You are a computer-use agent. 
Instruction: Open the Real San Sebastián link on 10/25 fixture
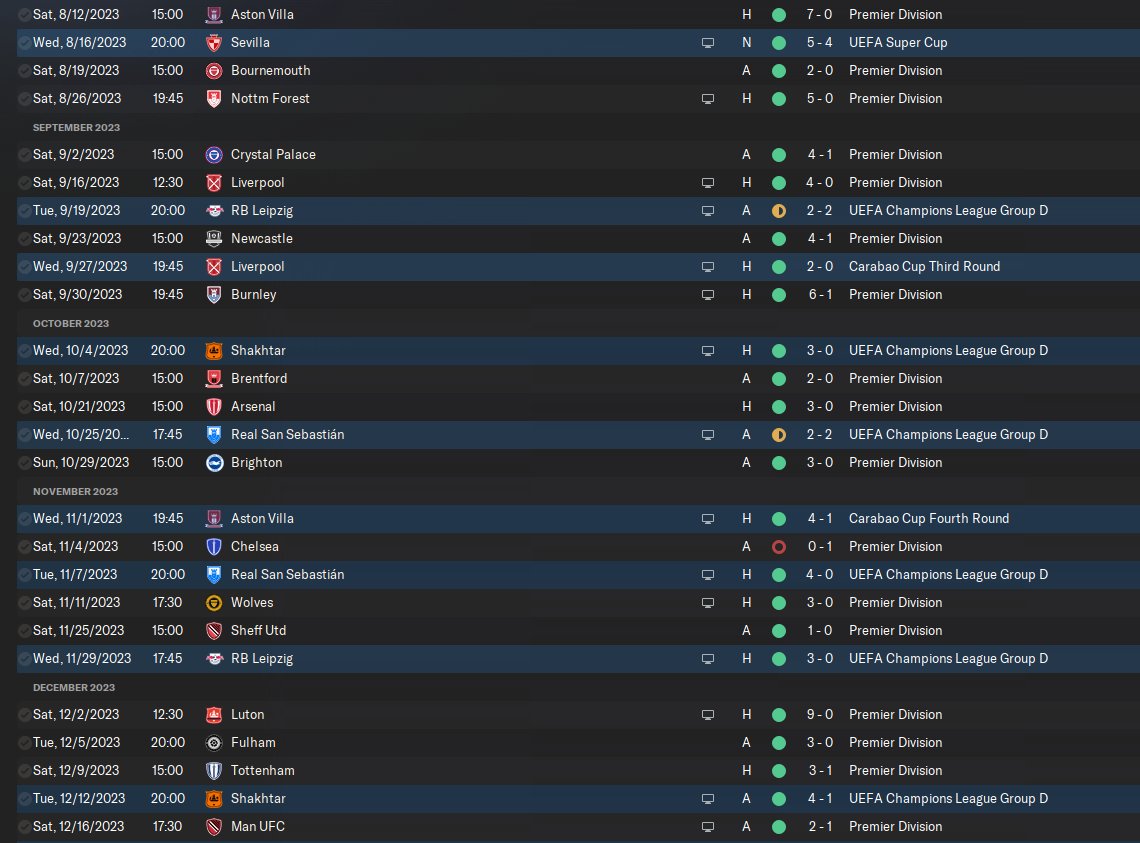287,435
